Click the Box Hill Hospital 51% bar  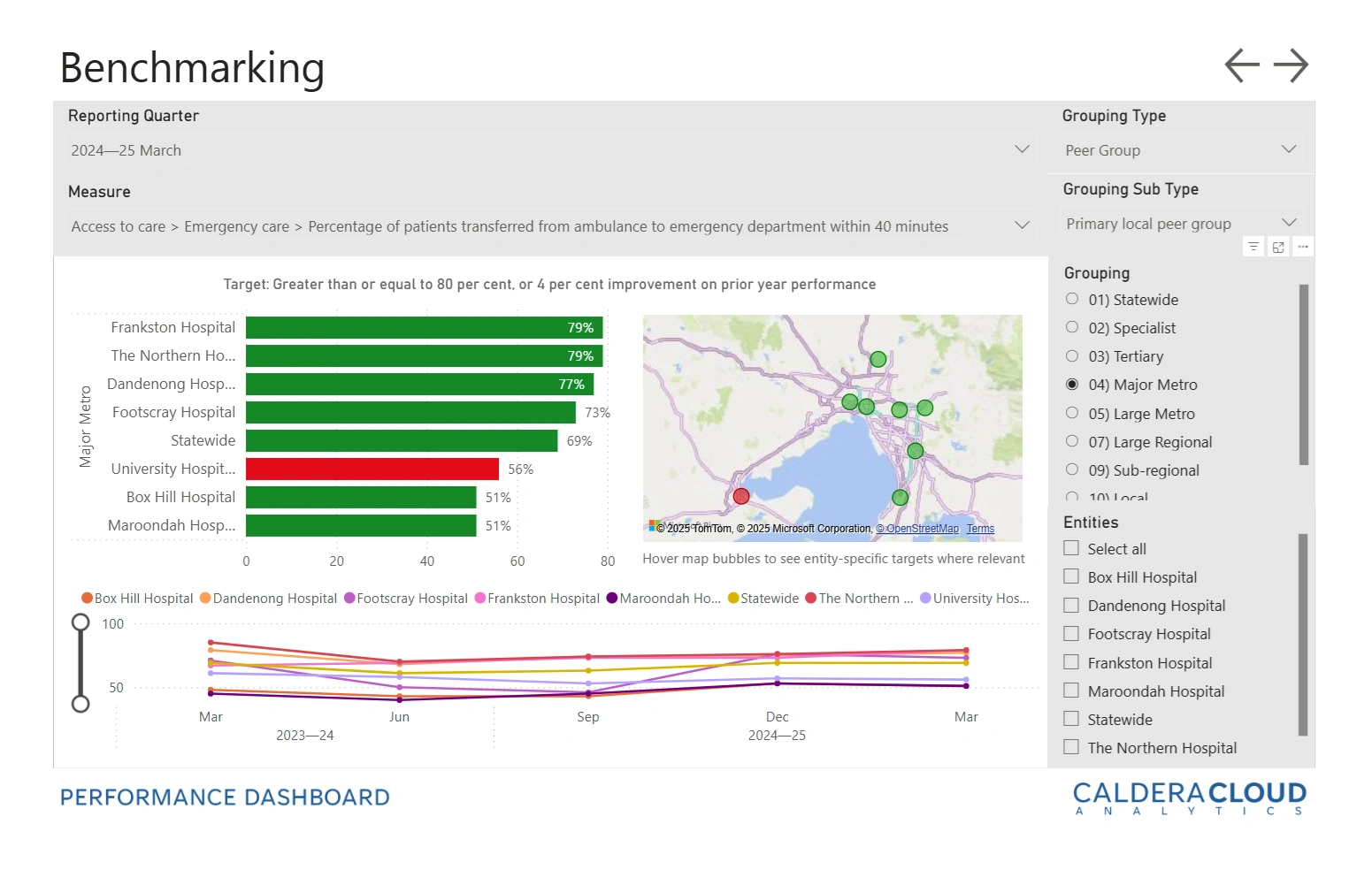(x=361, y=497)
